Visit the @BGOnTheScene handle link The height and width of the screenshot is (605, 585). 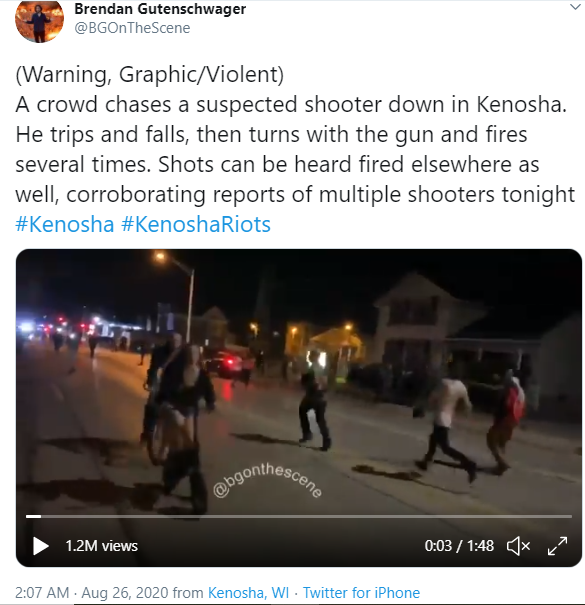click(132, 28)
